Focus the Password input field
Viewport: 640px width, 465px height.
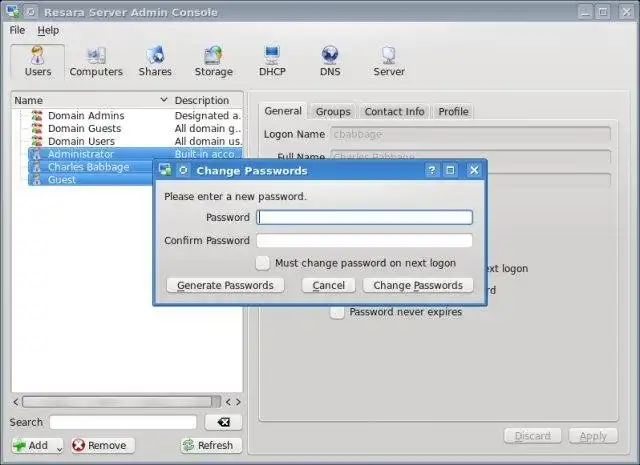point(364,217)
